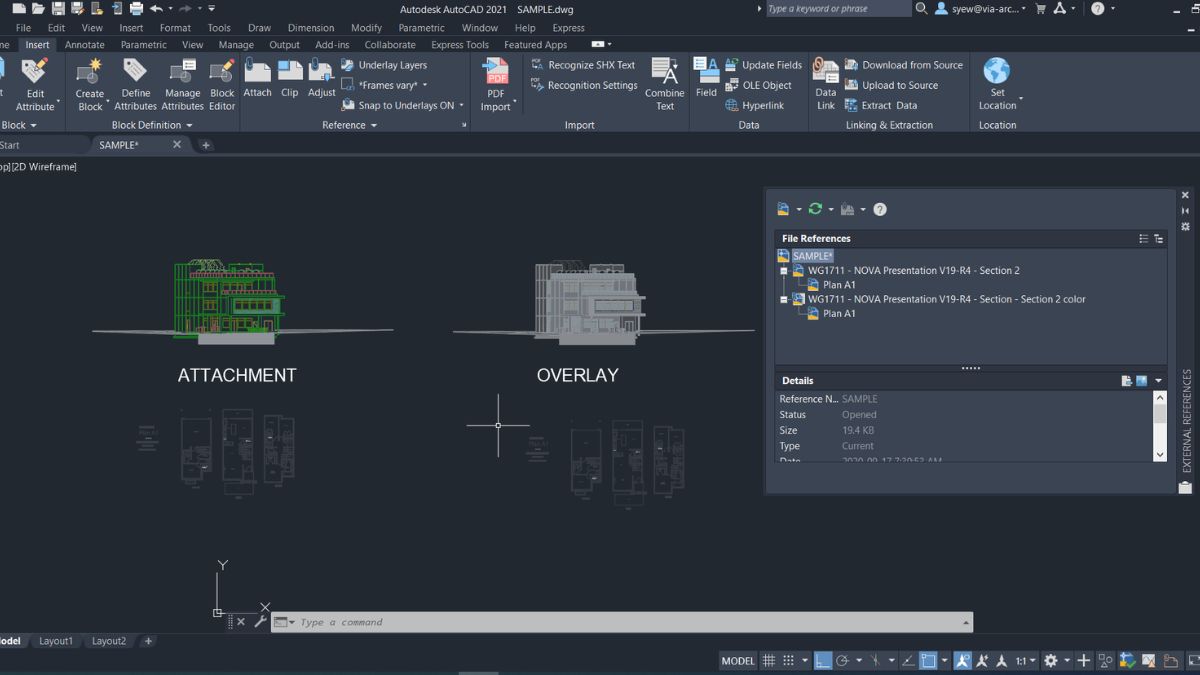Toggle 2D object snap in status bar
Viewport: 1200px width, 675px height.
[929, 661]
